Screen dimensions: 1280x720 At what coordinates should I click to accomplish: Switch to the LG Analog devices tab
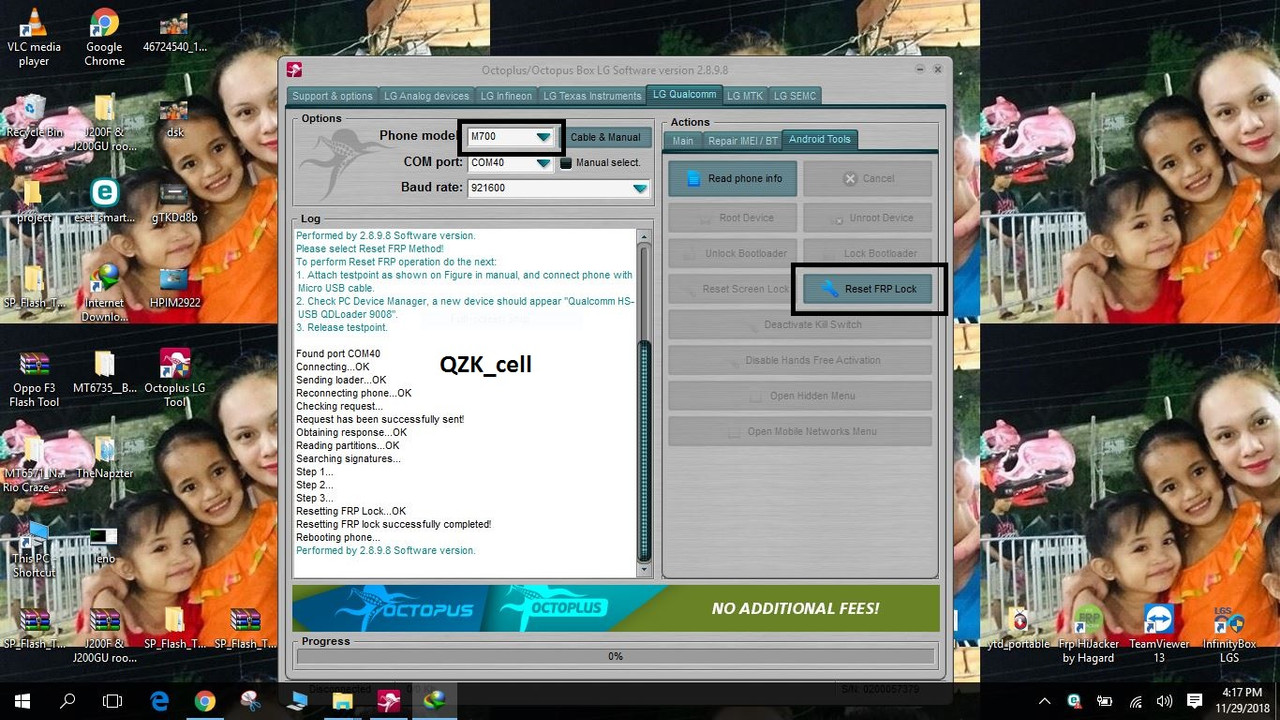tap(426, 96)
